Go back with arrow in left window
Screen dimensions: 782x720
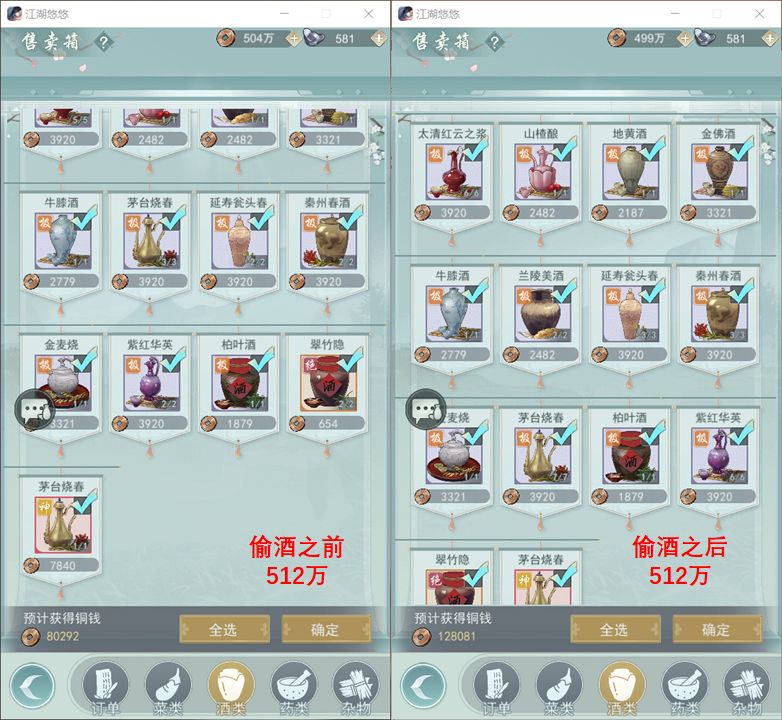point(32,687)
